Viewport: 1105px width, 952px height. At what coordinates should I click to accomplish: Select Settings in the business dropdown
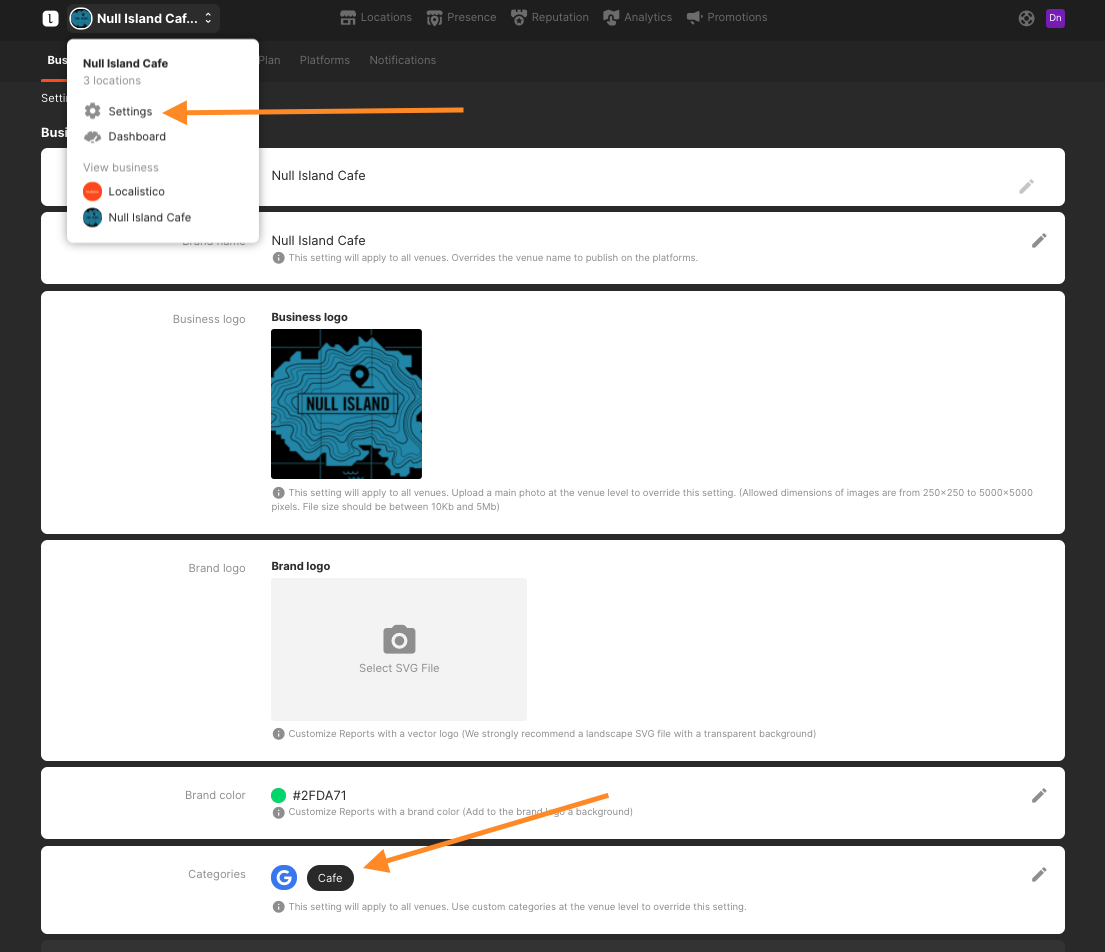click(130, 111)
